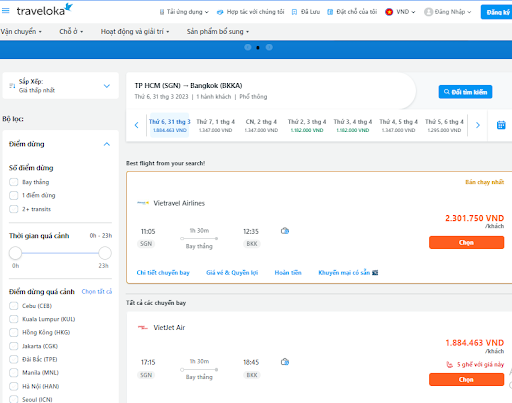Click the price 2.301.750 VND

475,218
